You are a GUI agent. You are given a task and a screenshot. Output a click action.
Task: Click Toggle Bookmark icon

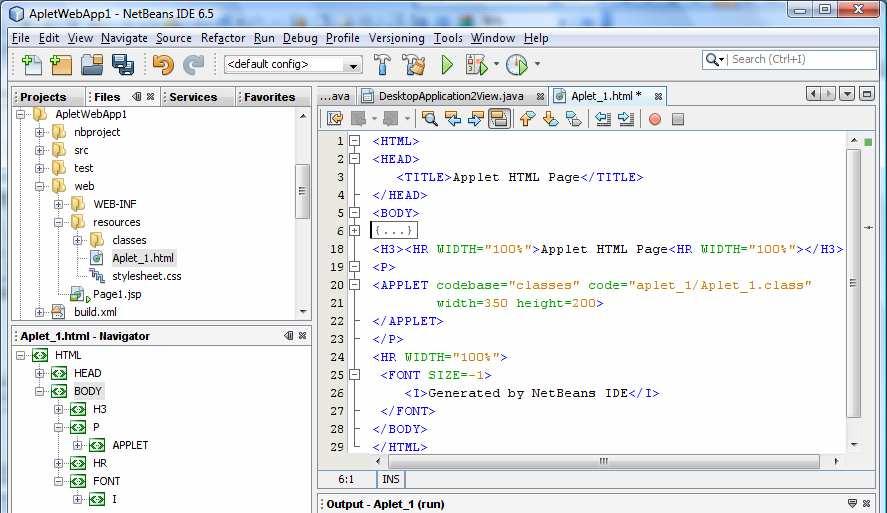point(573,119)
